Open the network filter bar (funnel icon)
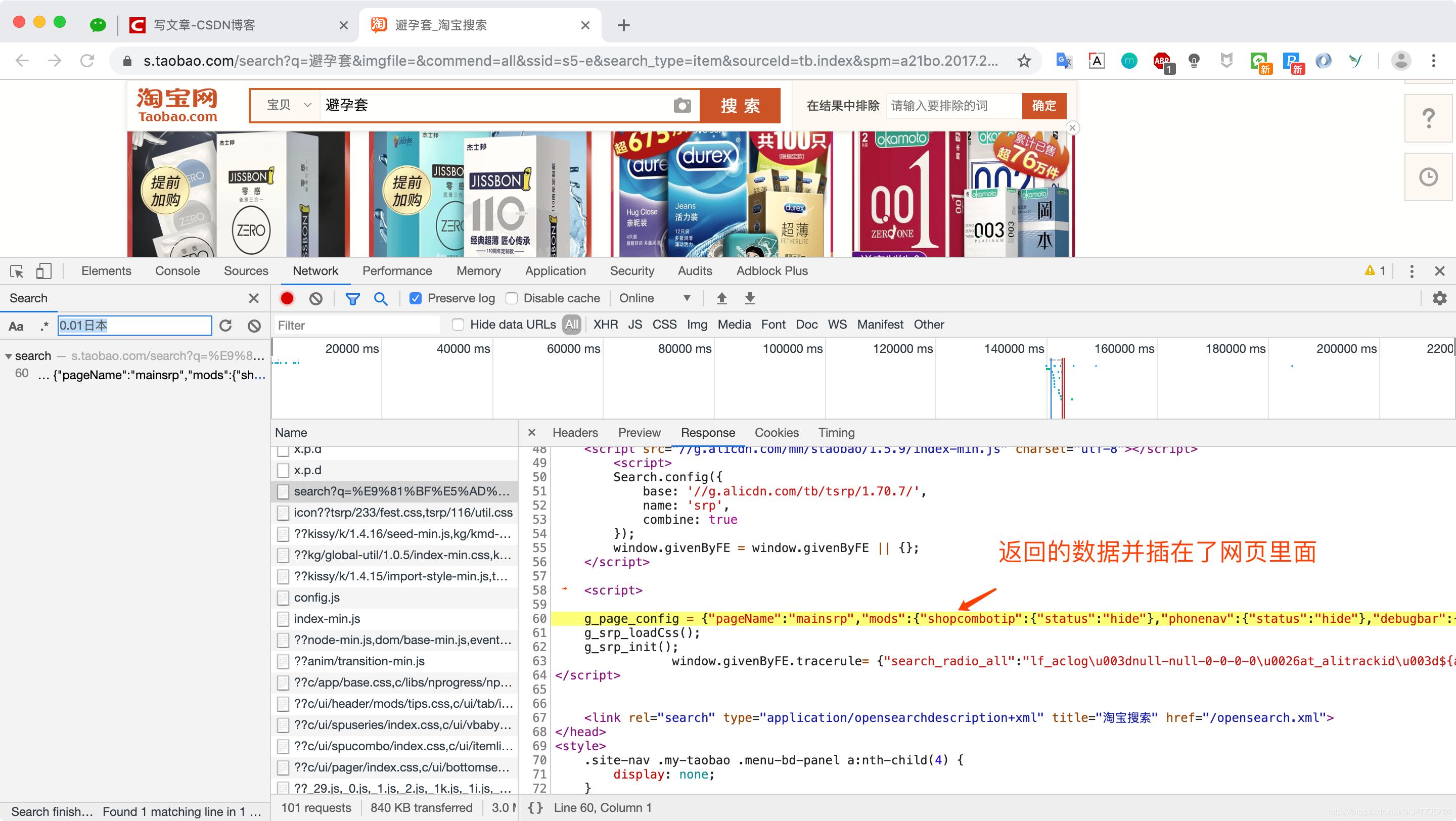Viewport: 1456px width, 821px height. point(352,298)
